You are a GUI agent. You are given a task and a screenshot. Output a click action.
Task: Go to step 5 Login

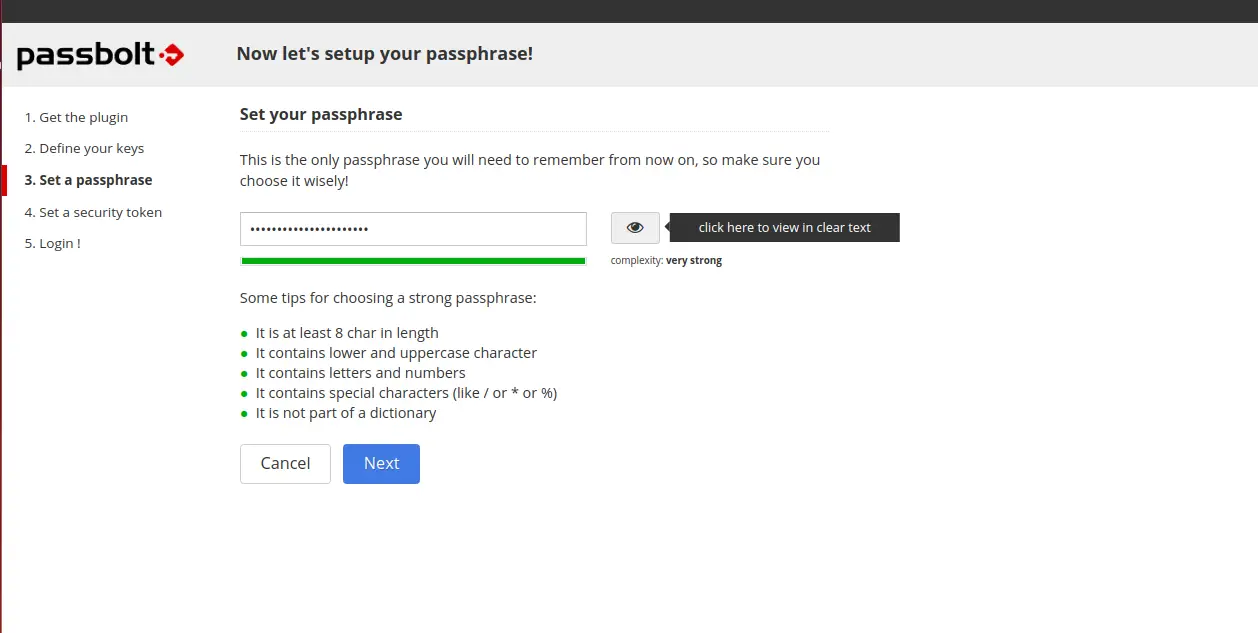tap(52, 243)
